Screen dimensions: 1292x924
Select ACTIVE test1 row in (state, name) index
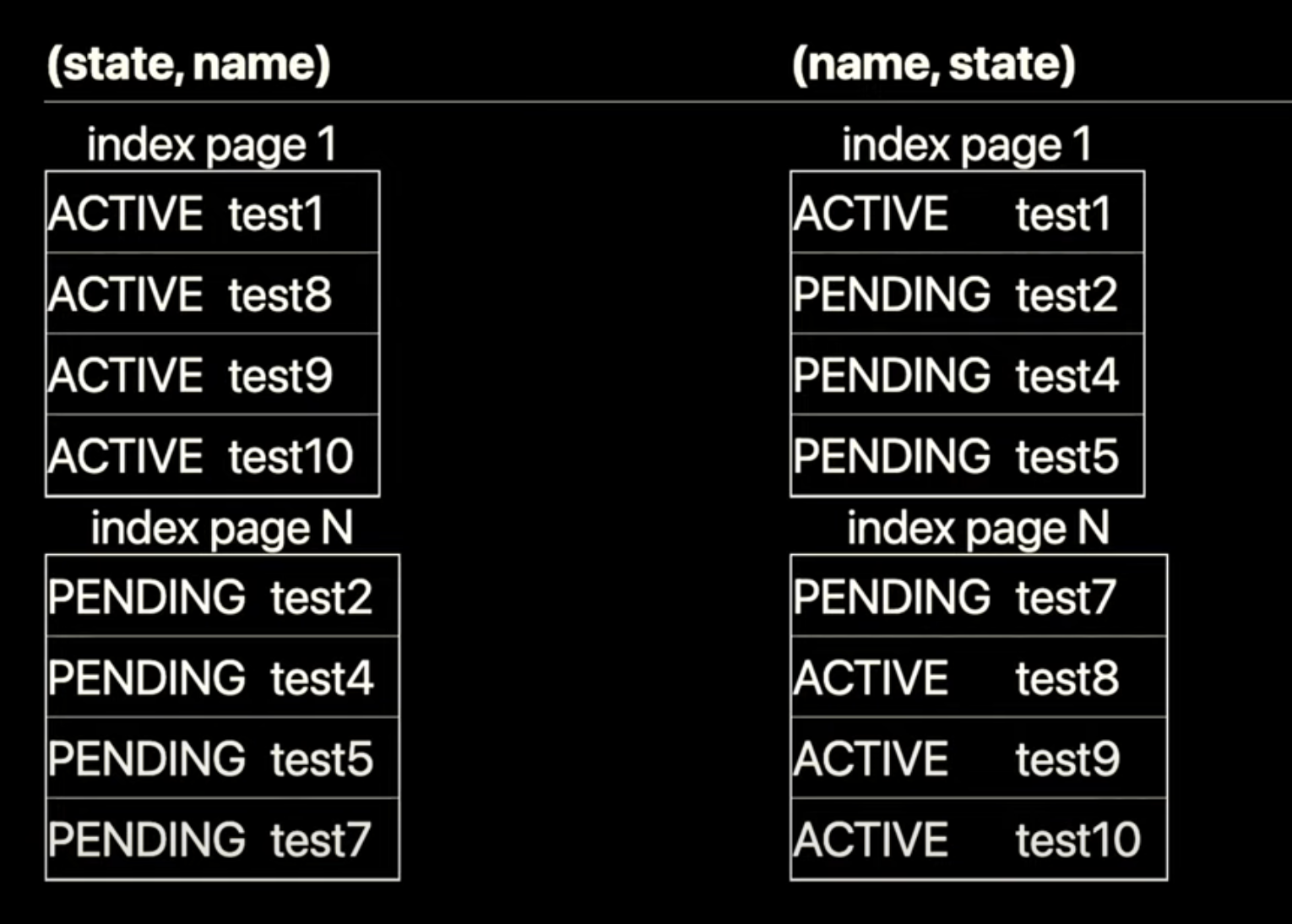point(212,213)
